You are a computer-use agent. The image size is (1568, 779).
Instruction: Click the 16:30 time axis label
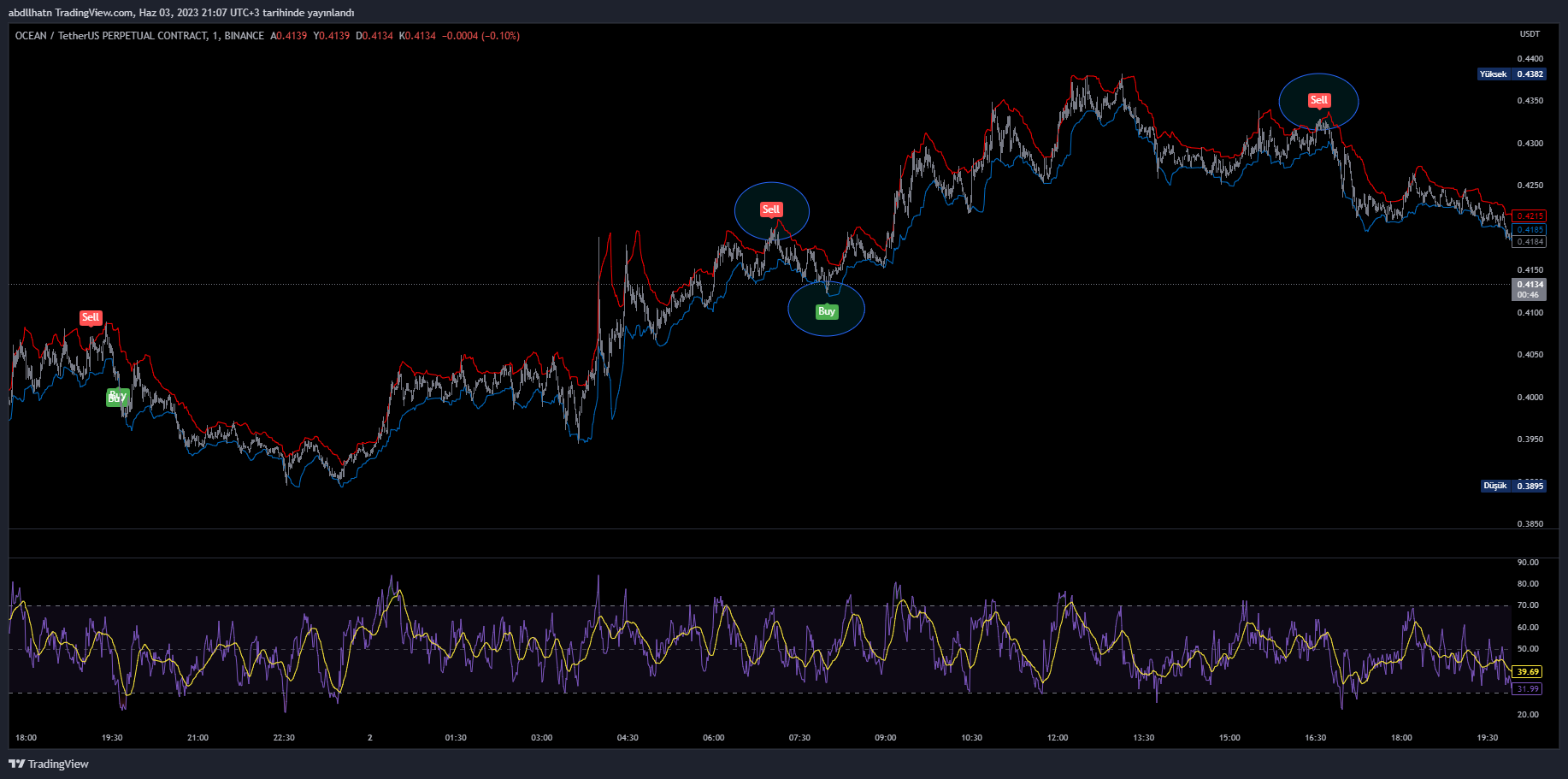click(x=1316, y=738)
